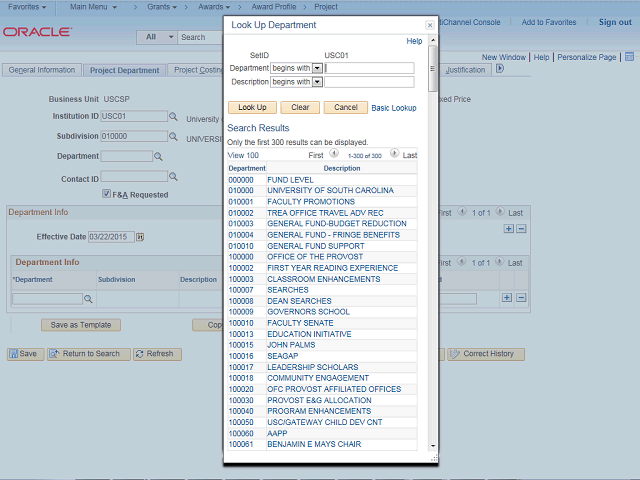Click Save as Template button
This screenshot has width=640, height=480.
click(x=81, y=325)
